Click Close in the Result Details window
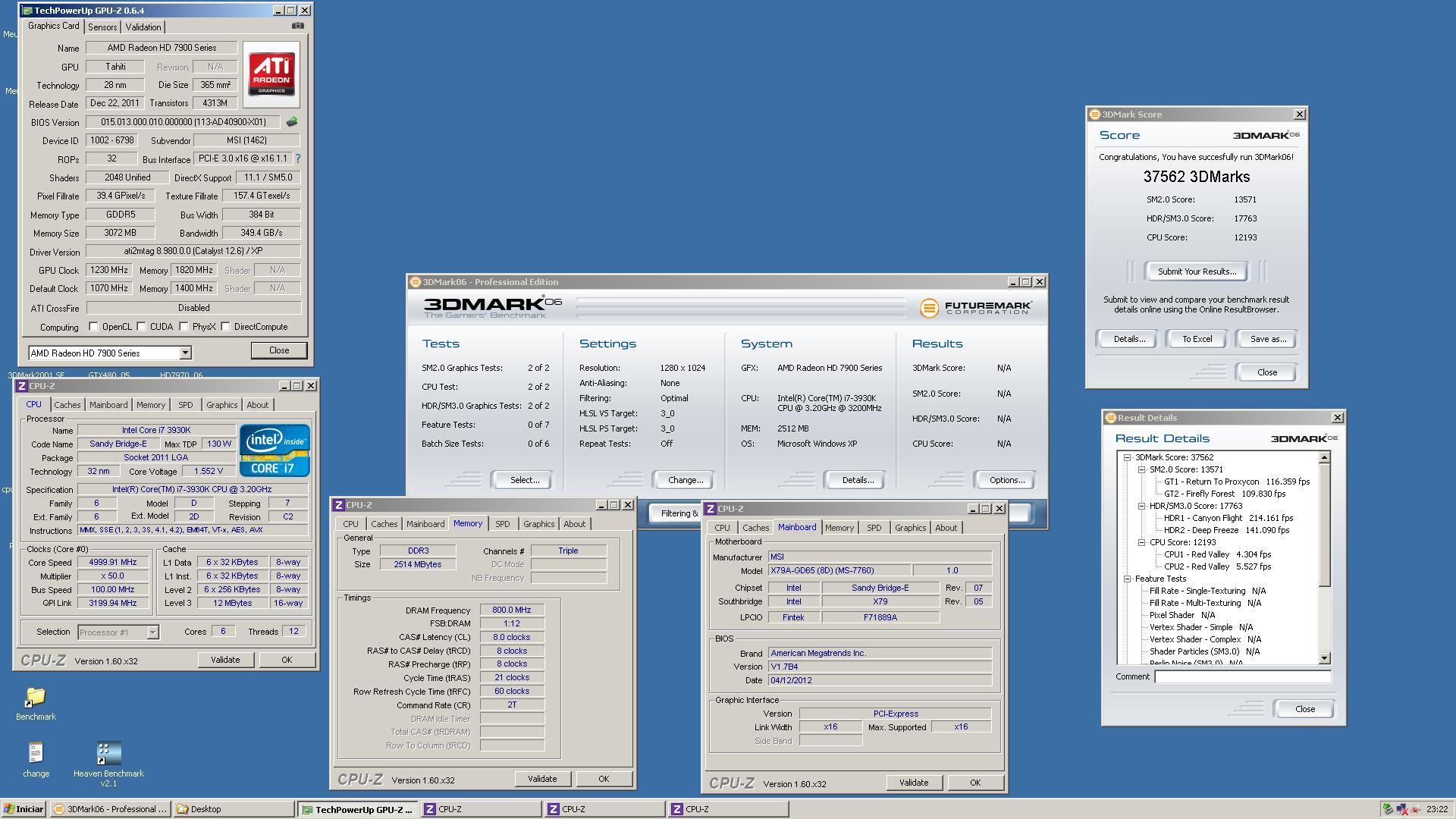The height and width of the screenshot is (819, 1456). 1304,709
